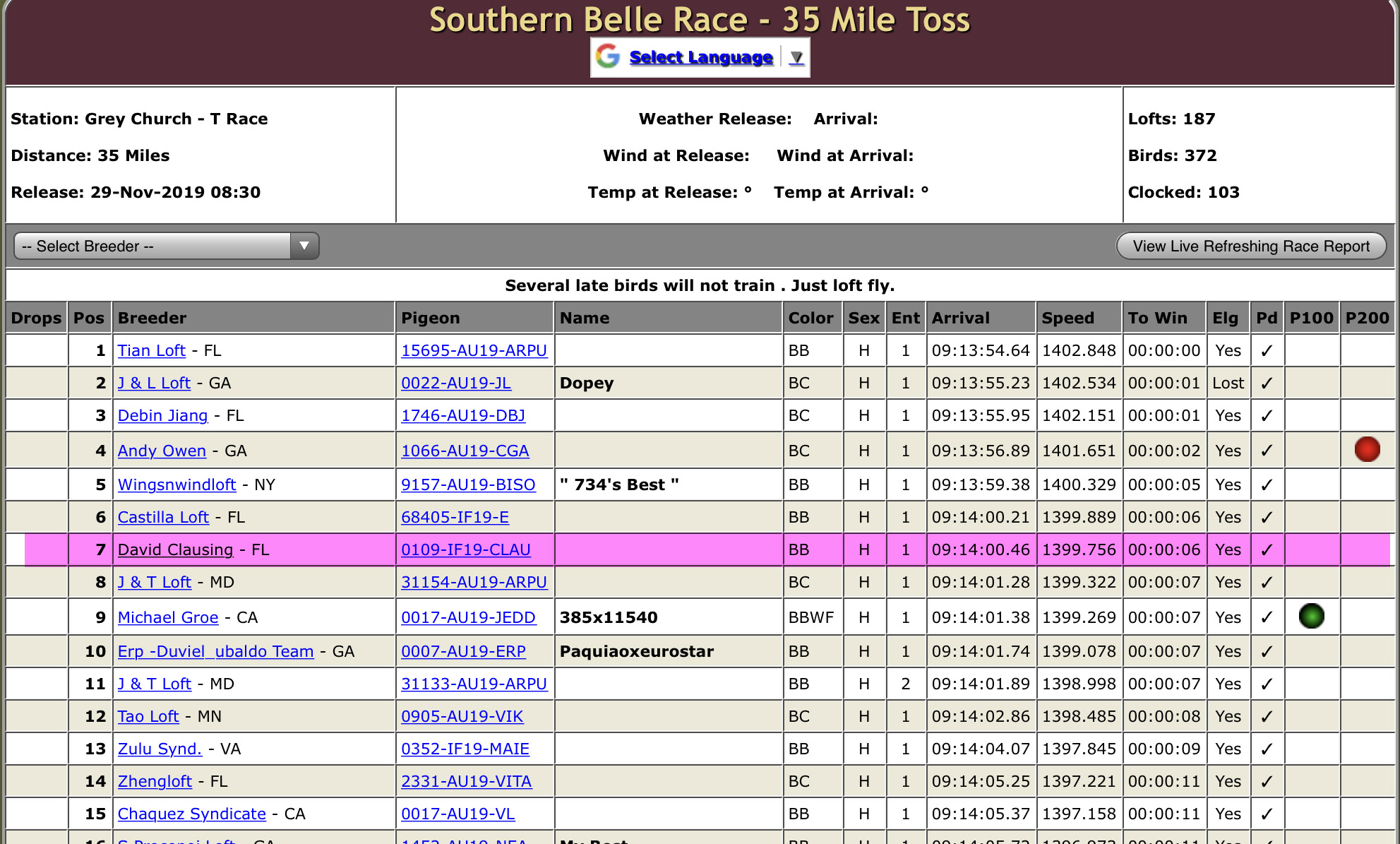
Task: Click paid checkmark in Tao Loft row
Action: 1267,717
